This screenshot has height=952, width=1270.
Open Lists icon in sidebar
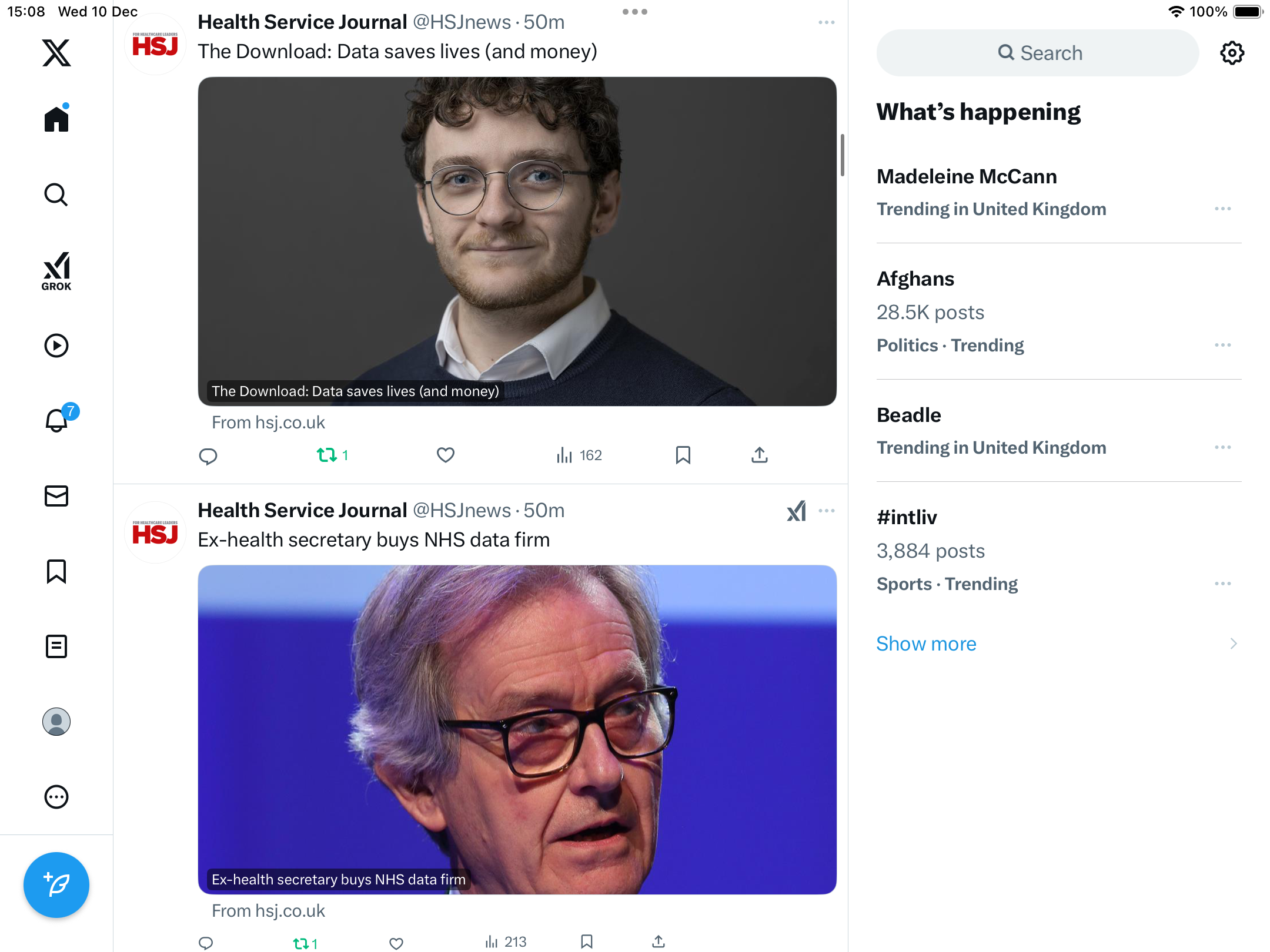tap(56, 646)
